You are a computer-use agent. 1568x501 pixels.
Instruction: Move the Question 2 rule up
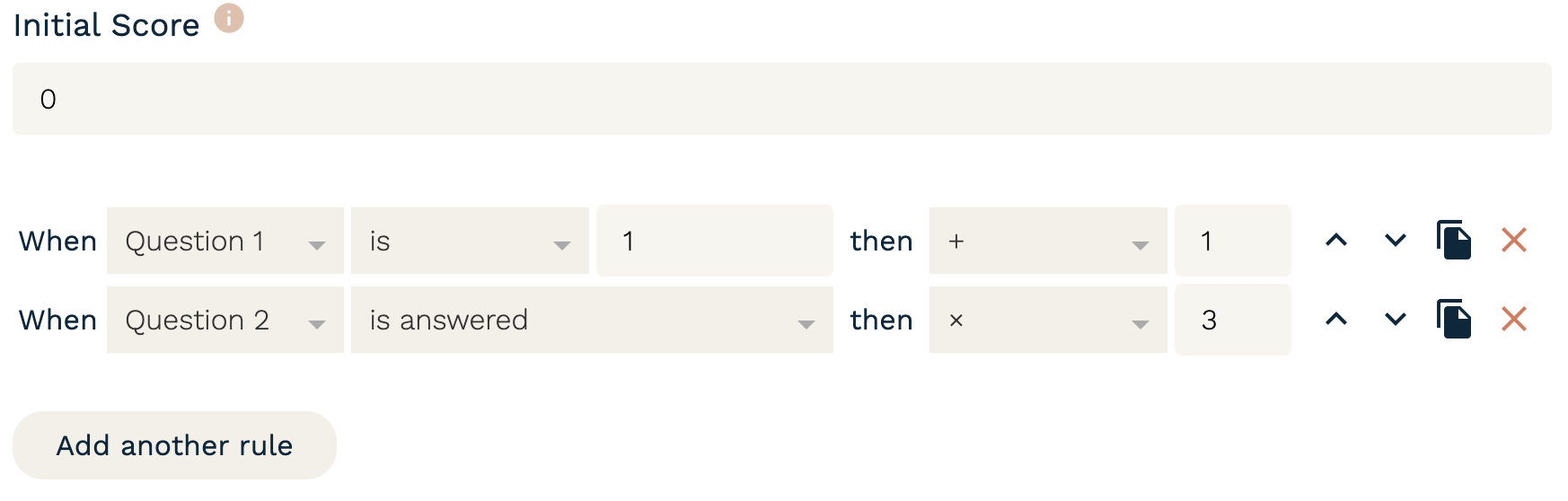click(1336, 319)
